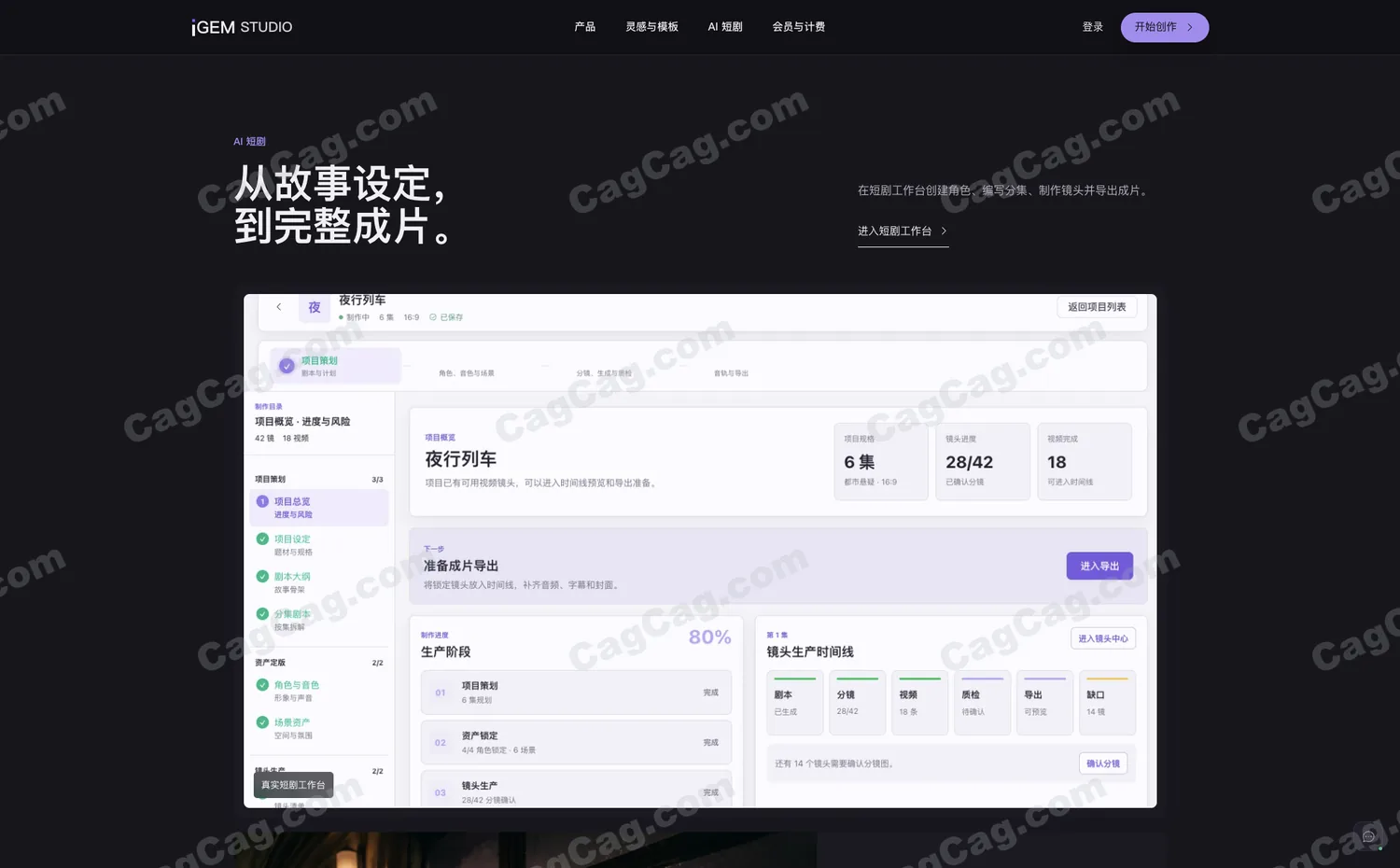Image resolution: width=1400 pixels, height=868 pixels.
Task: Select 项目设定 in the sidebar
Action: click(x=319, y=545)
